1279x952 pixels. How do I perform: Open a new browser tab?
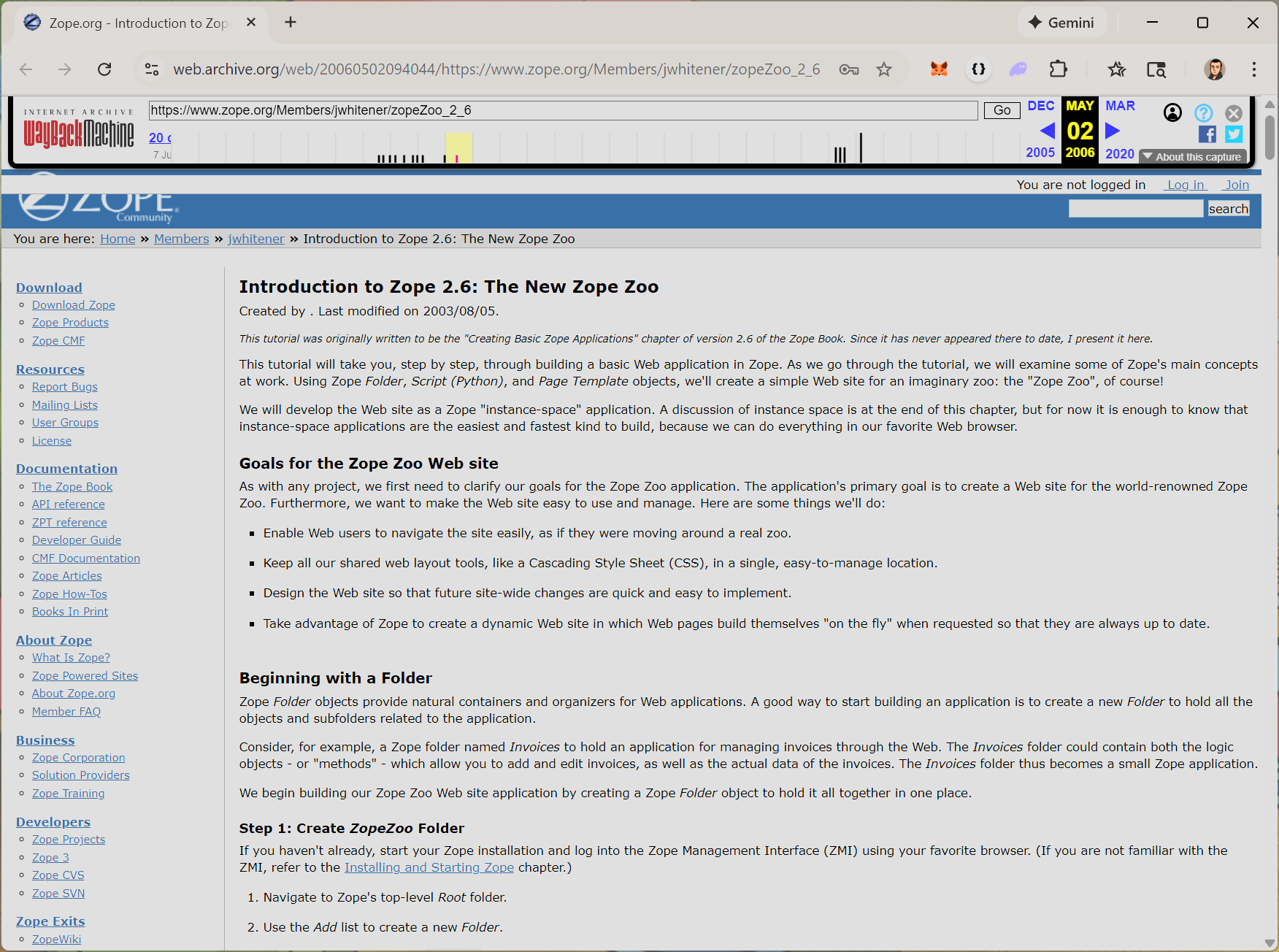(291, 23)
